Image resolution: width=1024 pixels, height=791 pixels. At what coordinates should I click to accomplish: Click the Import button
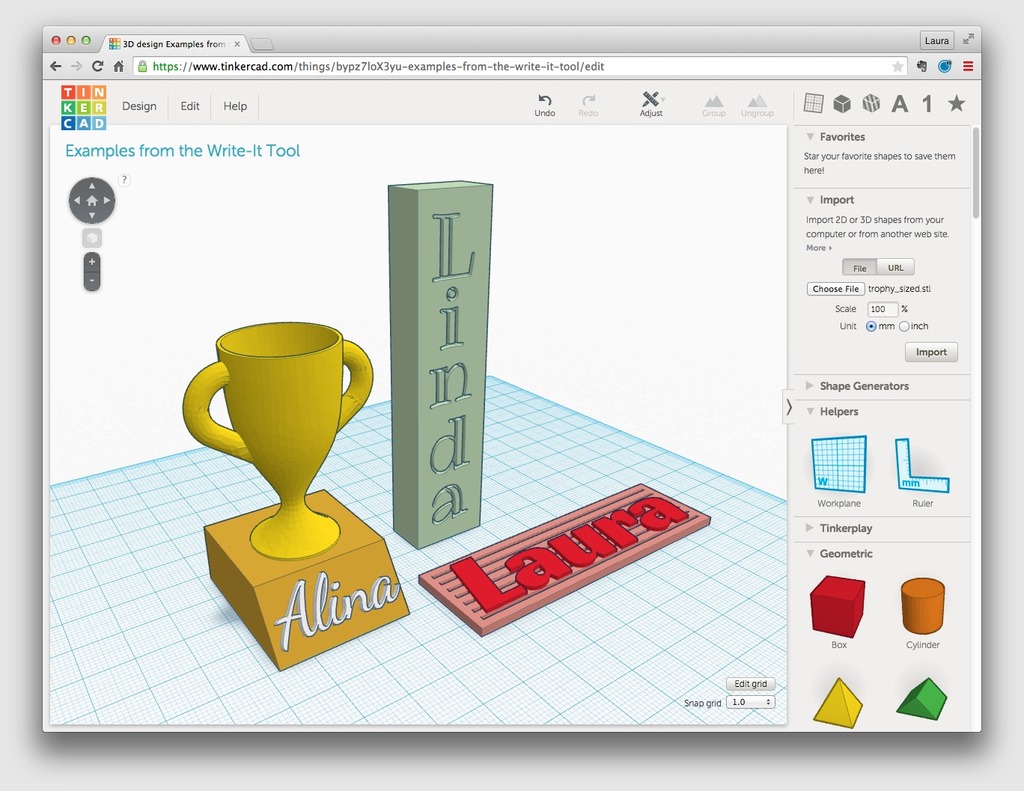tap(931, 352)
